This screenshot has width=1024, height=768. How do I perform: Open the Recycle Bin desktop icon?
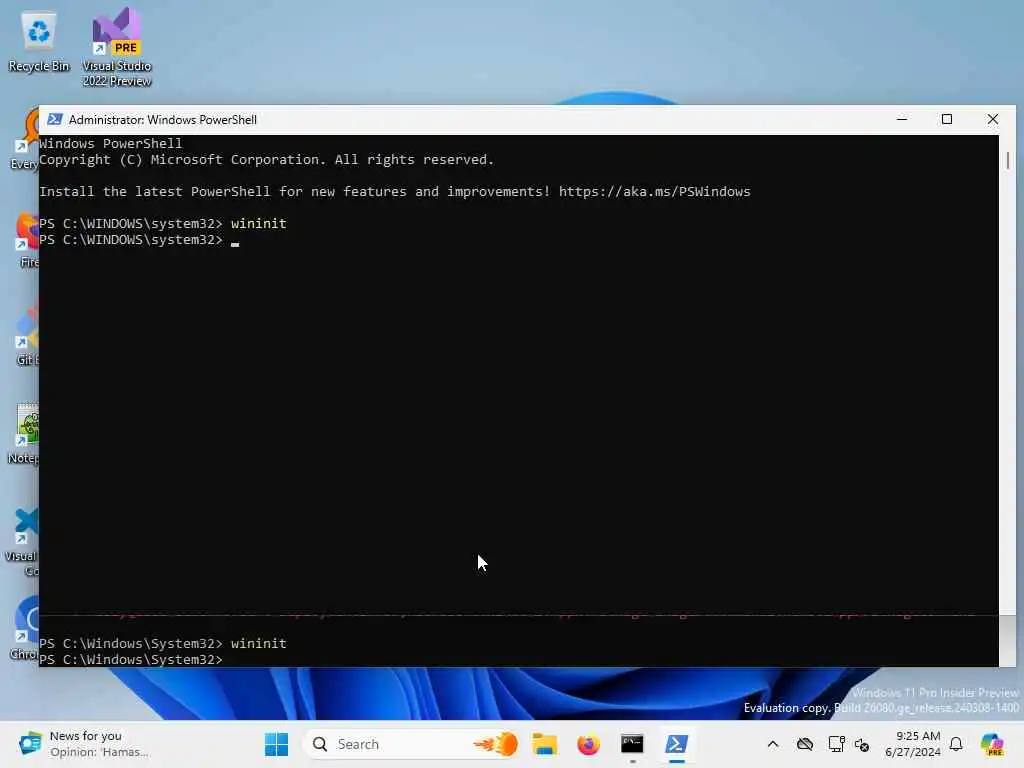[x=39, y=42]
